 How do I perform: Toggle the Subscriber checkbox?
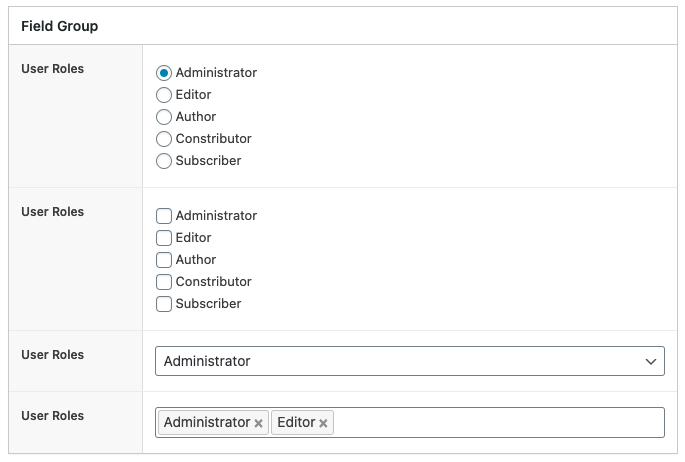[x=164, y=304]
